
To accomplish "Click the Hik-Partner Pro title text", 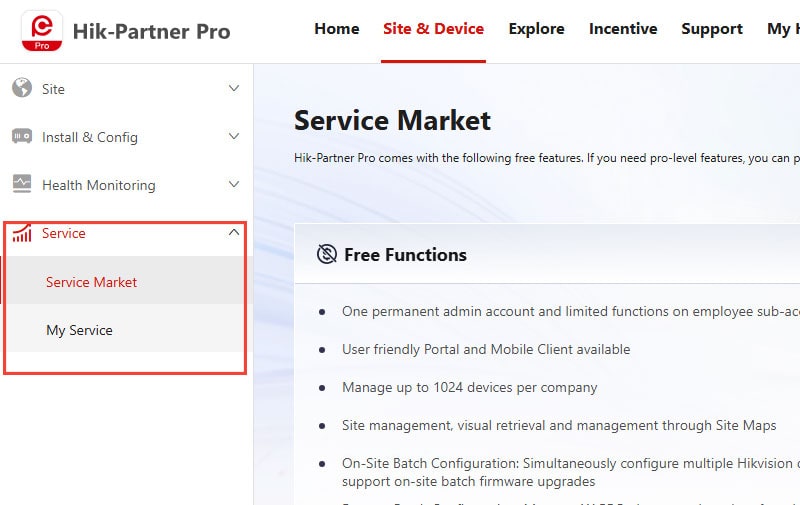I will [152, 32].
